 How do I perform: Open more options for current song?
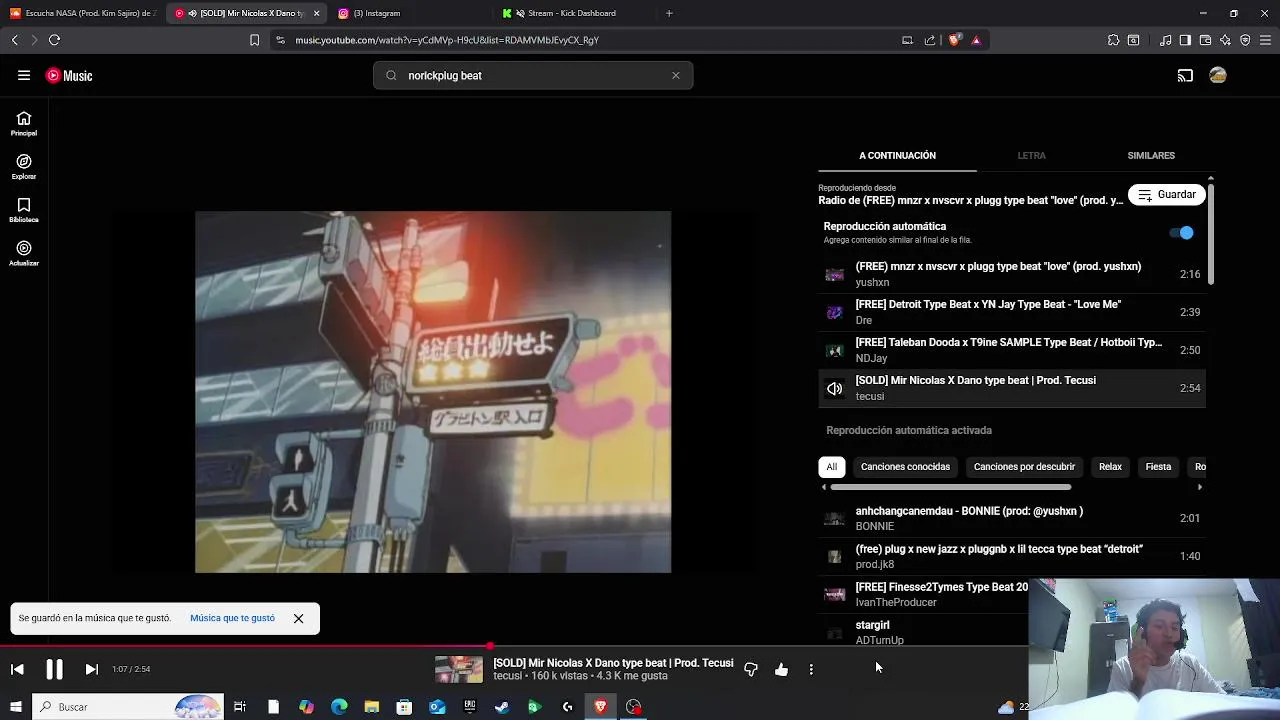pyautogui.click(x=811, y=669)
